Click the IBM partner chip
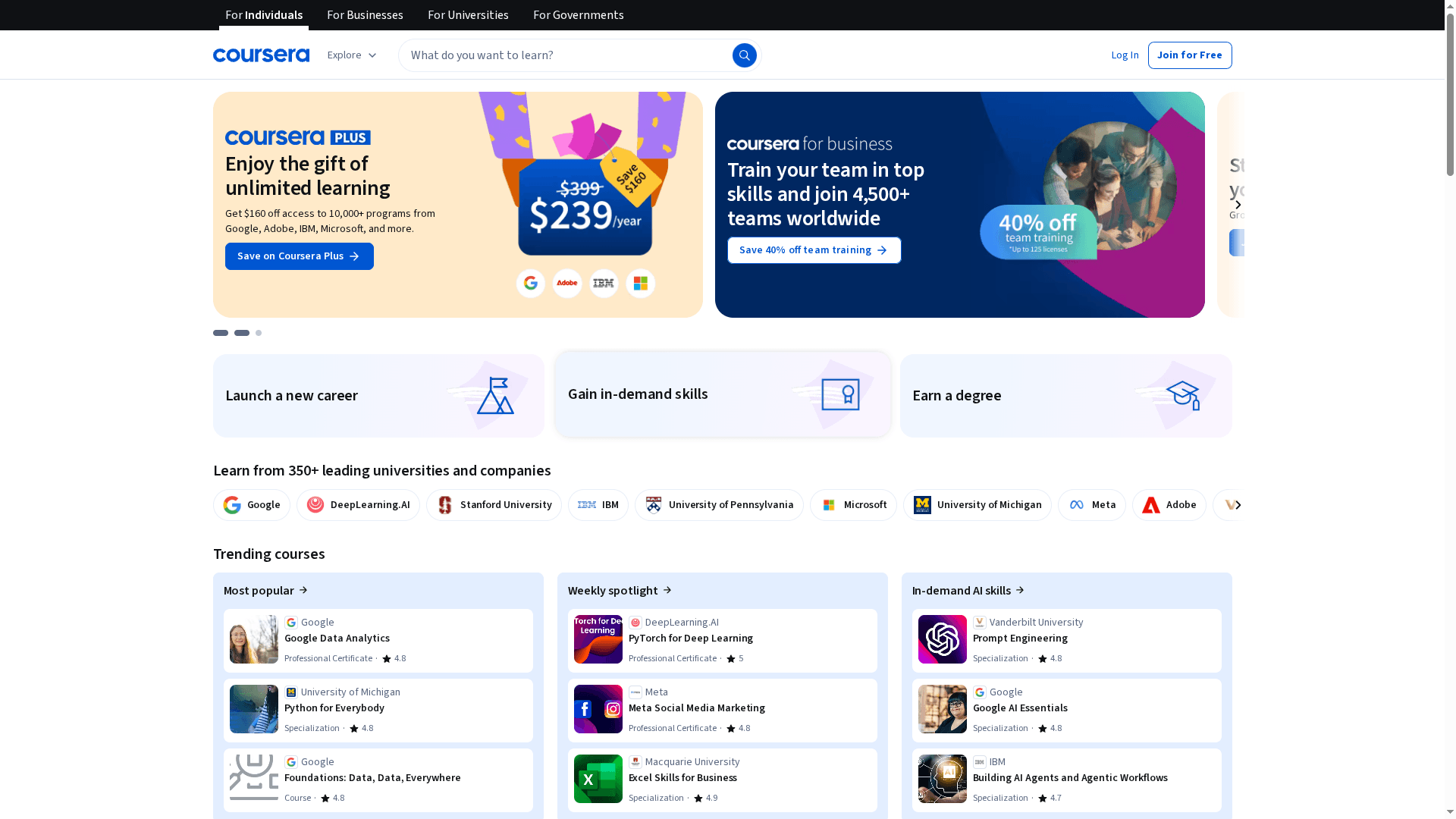Screen dimensions: 1456x819 coord(598,504)
